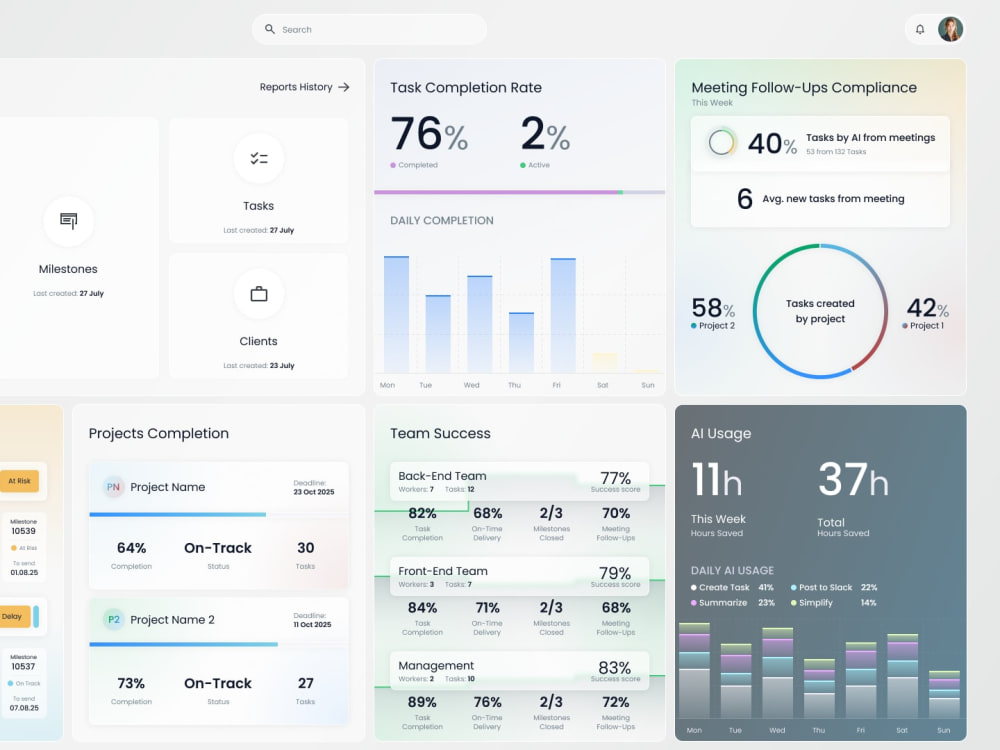1000x750 pixels.
Task: Click the Delay status badge
Action: (14, 616)
